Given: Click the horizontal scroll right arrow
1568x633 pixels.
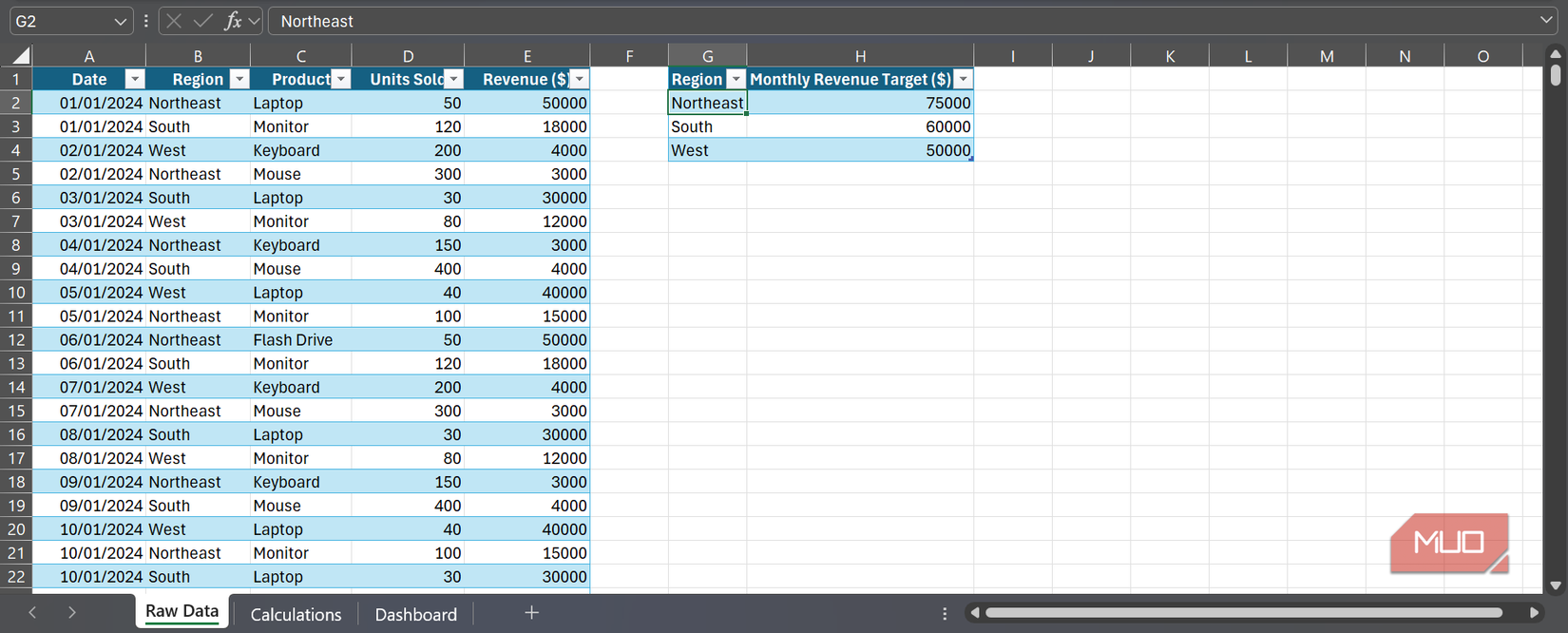Looking at the screenshot, I should click(1534, 613).
